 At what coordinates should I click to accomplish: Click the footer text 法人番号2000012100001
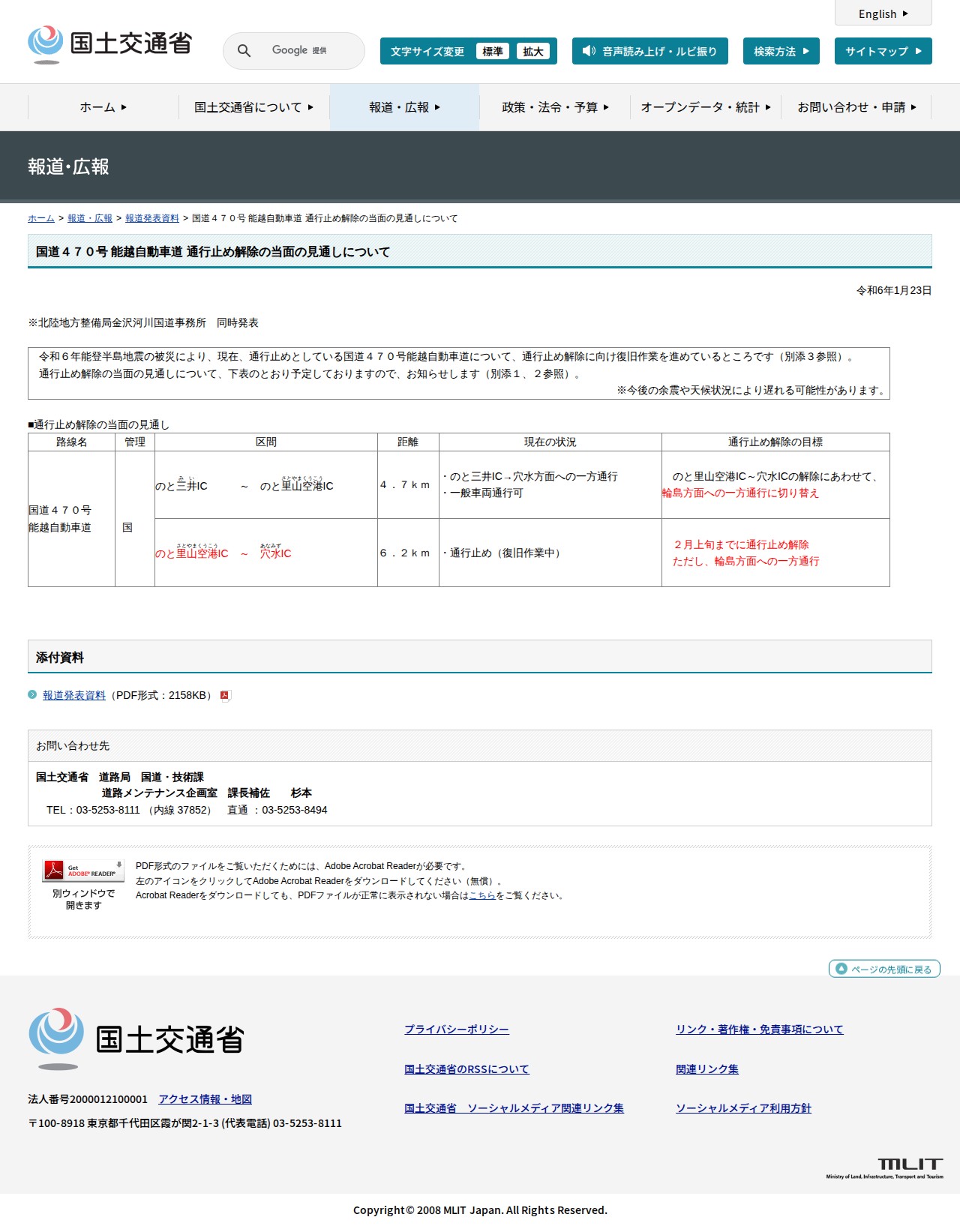coord(88,1099)
